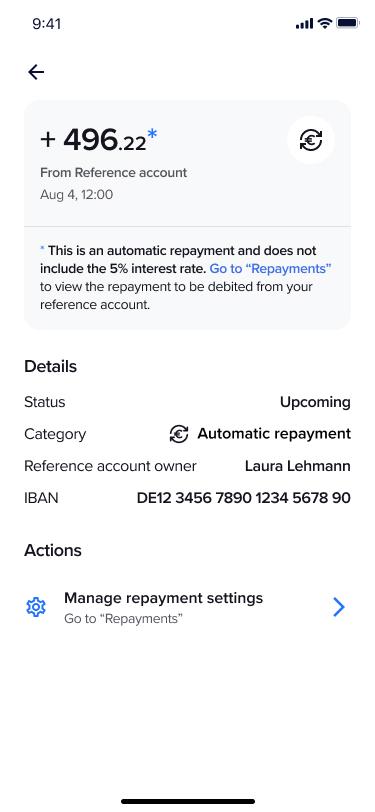Open the blue chevron for repayment settings
The width and height of the screenshot is (375, 812).
339,607
